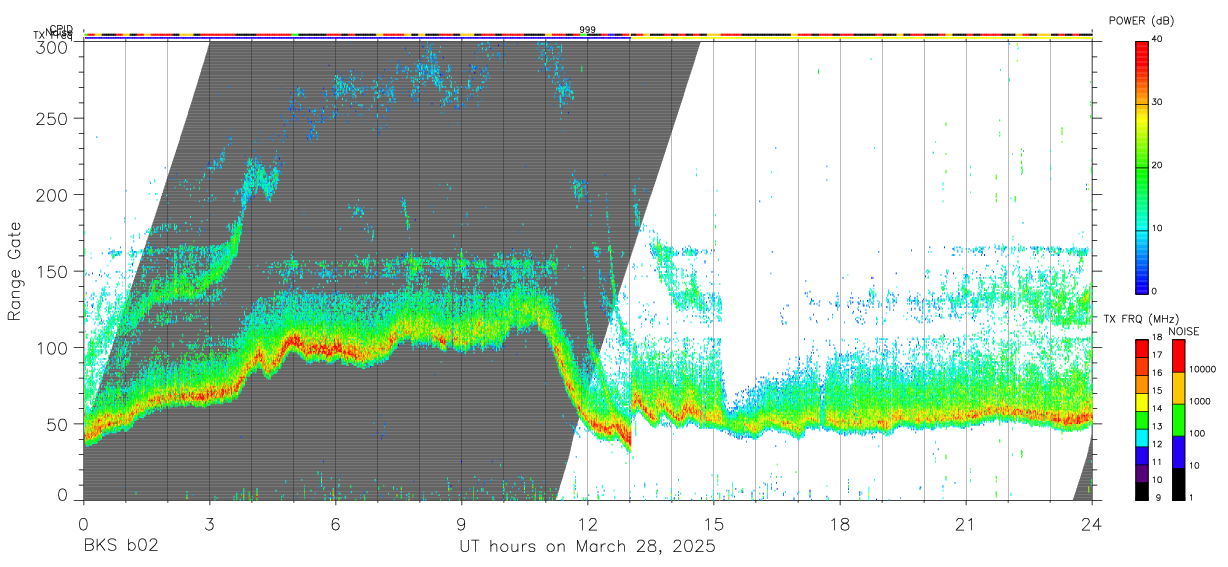Click the 3 tick label on the UT hours axis
The image size is (1228, 567).
pyautogui.click(x=209, y=524)
